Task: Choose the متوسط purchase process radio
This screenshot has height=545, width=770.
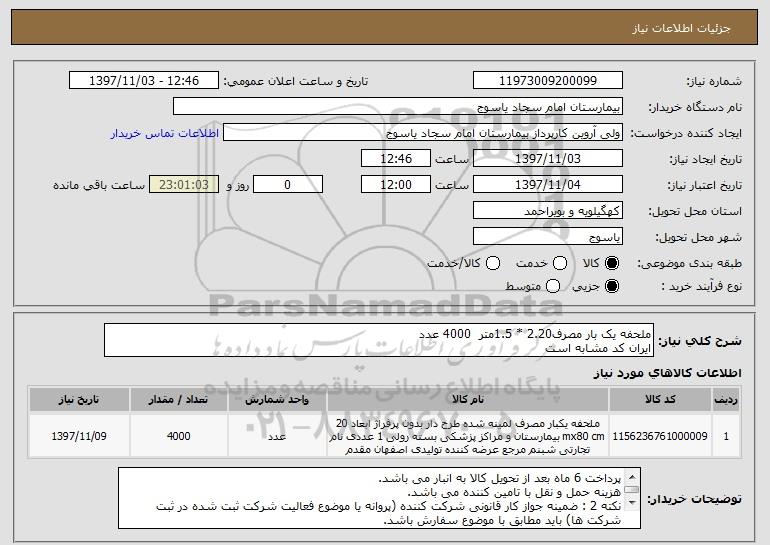Action: coord(553,286)
